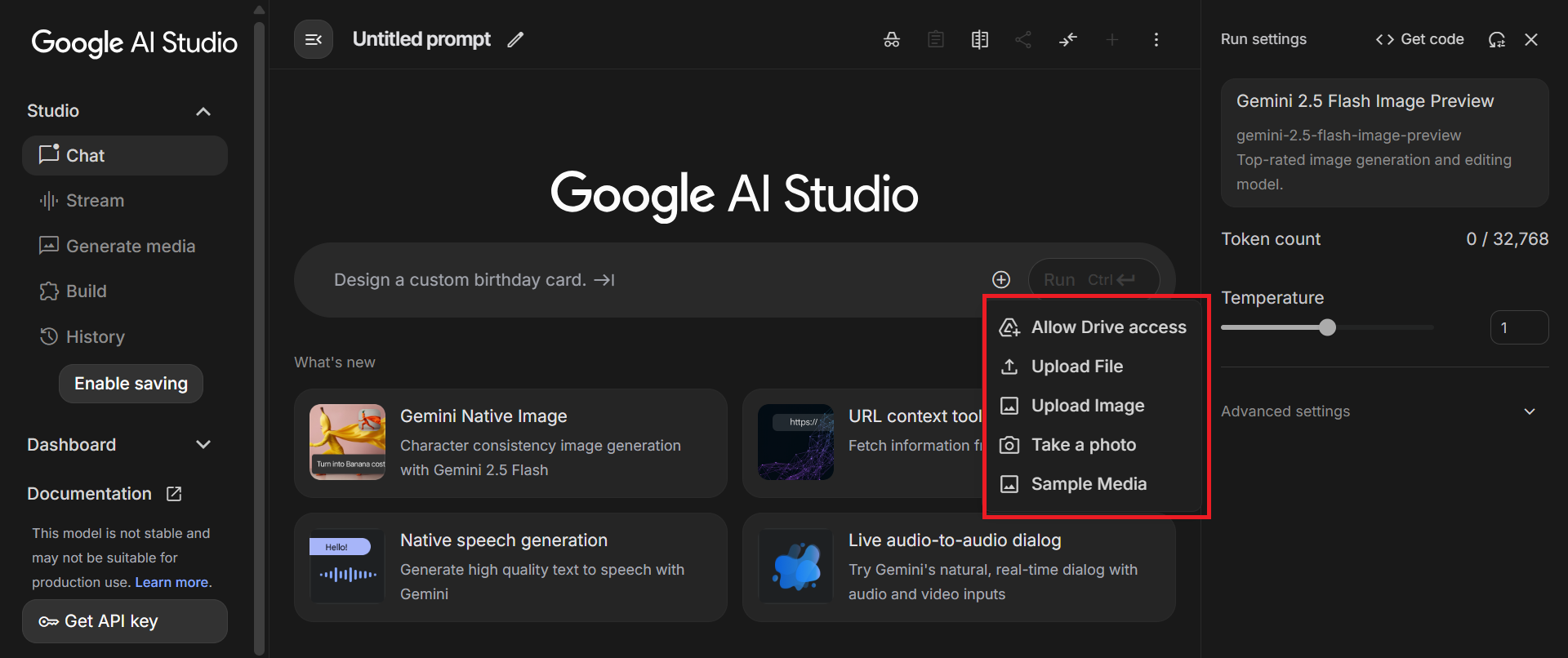
Task: Click the Native speech generation Hello thumbnail
Action: point(347,566)
